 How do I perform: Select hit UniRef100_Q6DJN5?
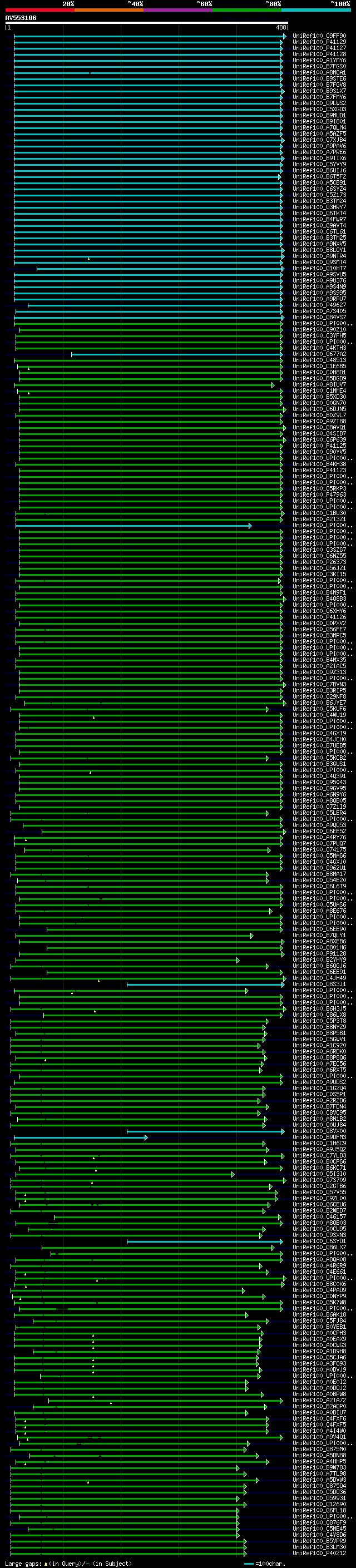click(319, 409)
